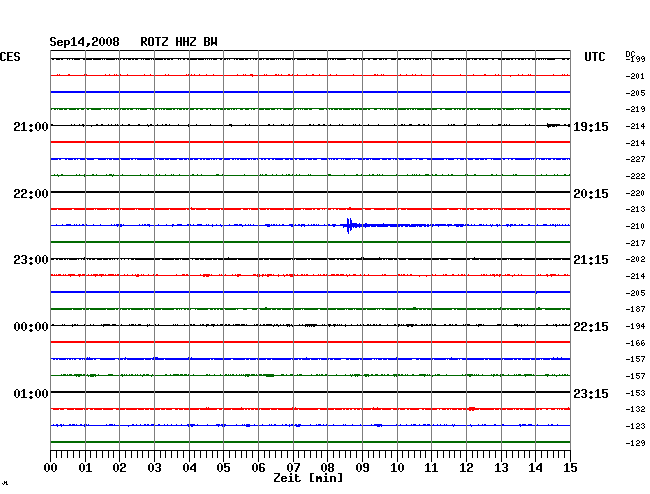Select minute tick label "14"
Screen dimensions: 650x494
point(535,468)
